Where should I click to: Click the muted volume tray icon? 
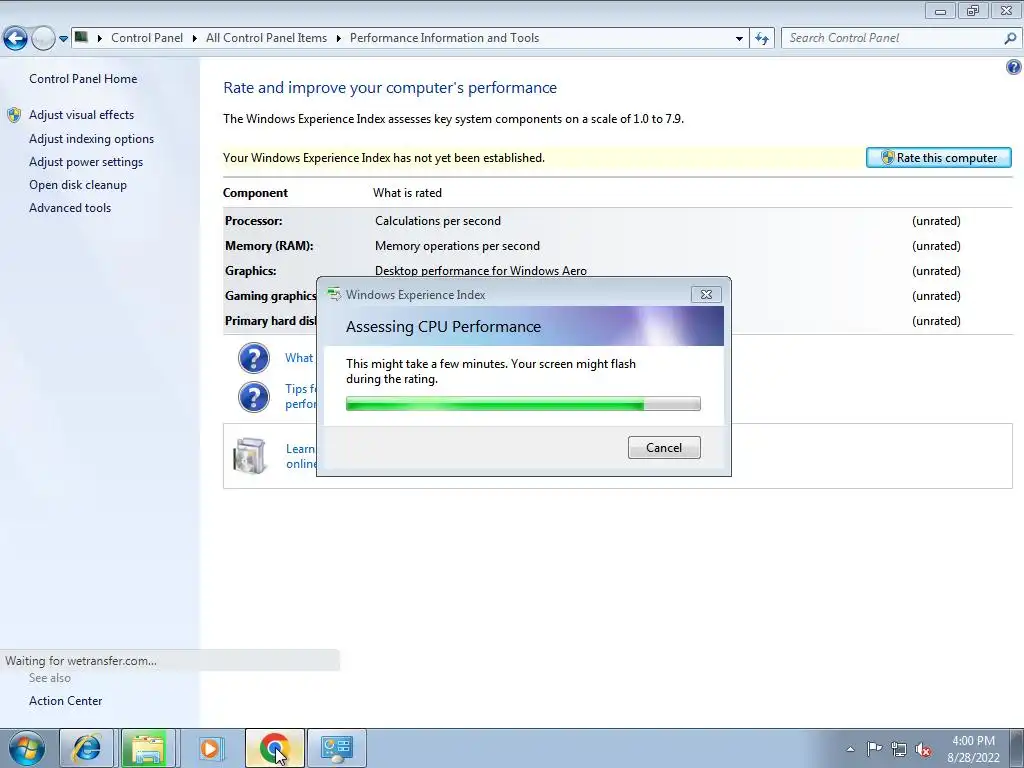(x=923, y=749)
